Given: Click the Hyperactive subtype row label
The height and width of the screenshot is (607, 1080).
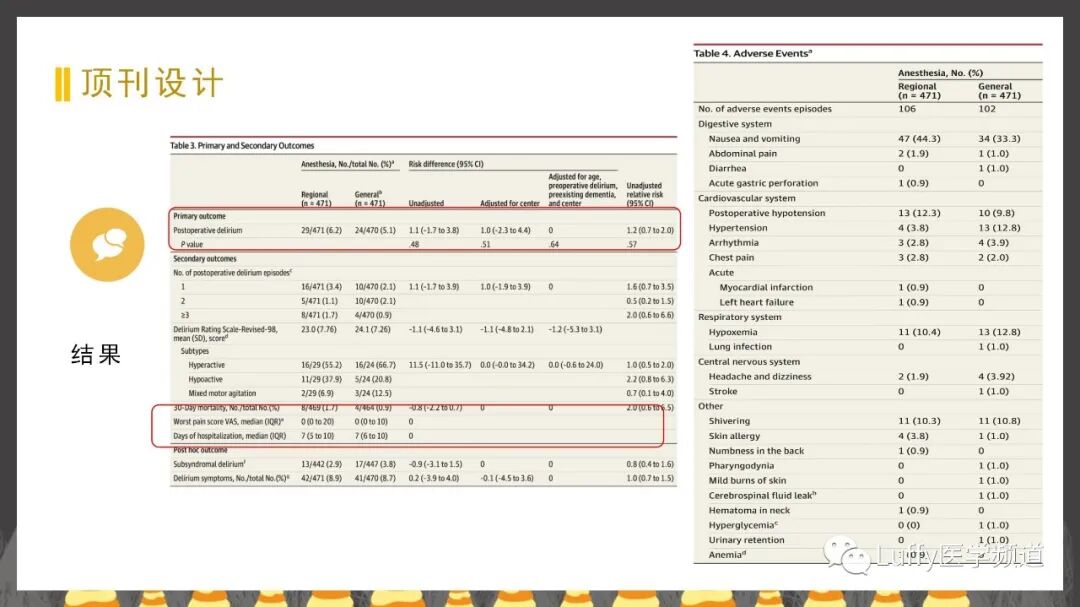Looking at the screenshot, I should click(x=207, y=364).
